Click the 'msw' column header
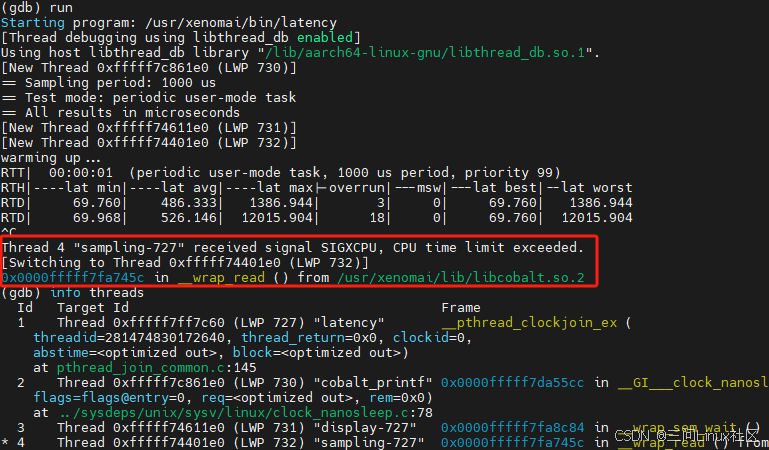Screen dimensions: 769x450 click(429, 188)
